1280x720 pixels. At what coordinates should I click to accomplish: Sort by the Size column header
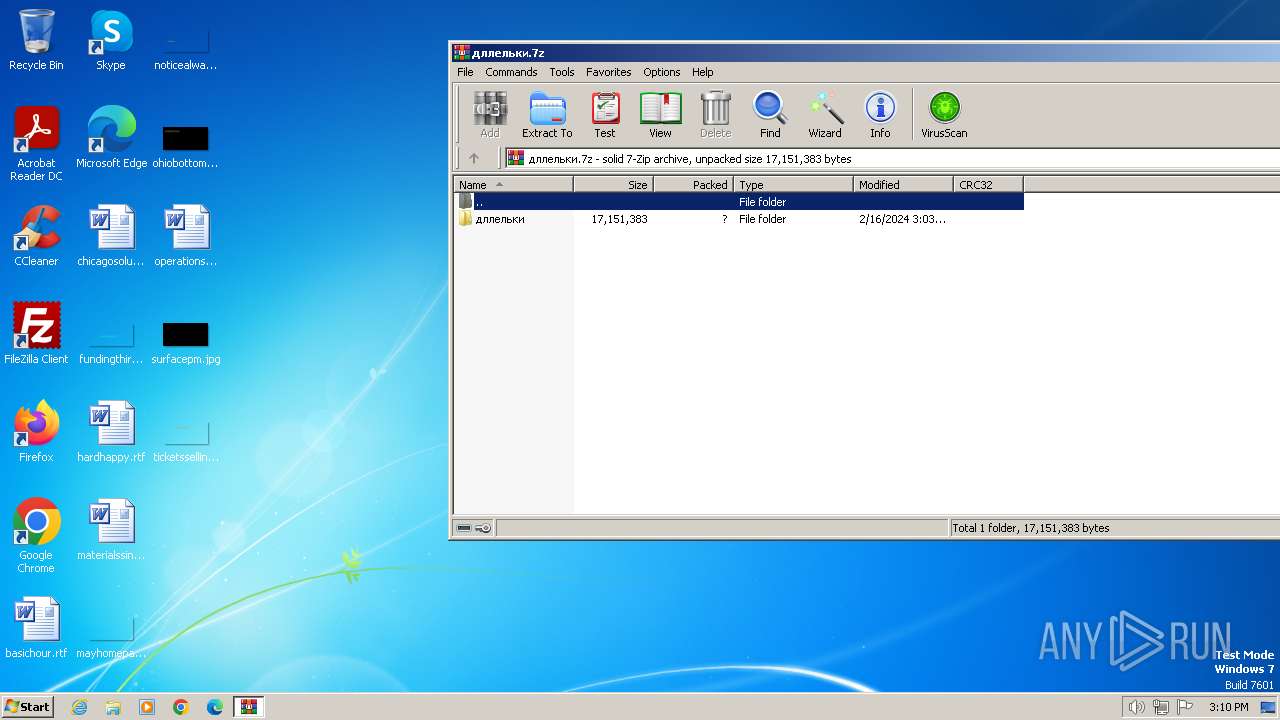click(614, 184)
